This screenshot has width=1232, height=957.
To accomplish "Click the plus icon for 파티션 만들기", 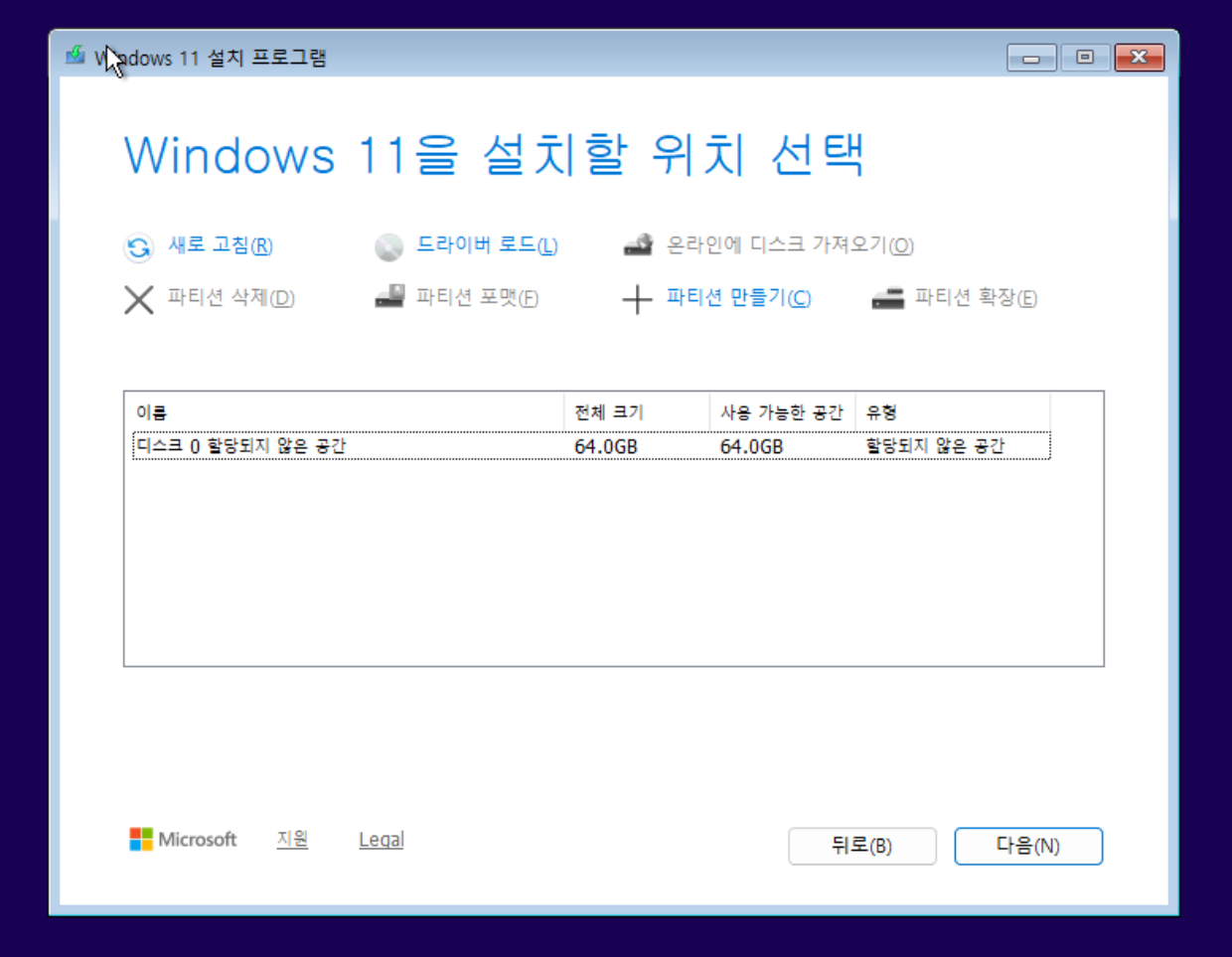I will click(637, 299).
